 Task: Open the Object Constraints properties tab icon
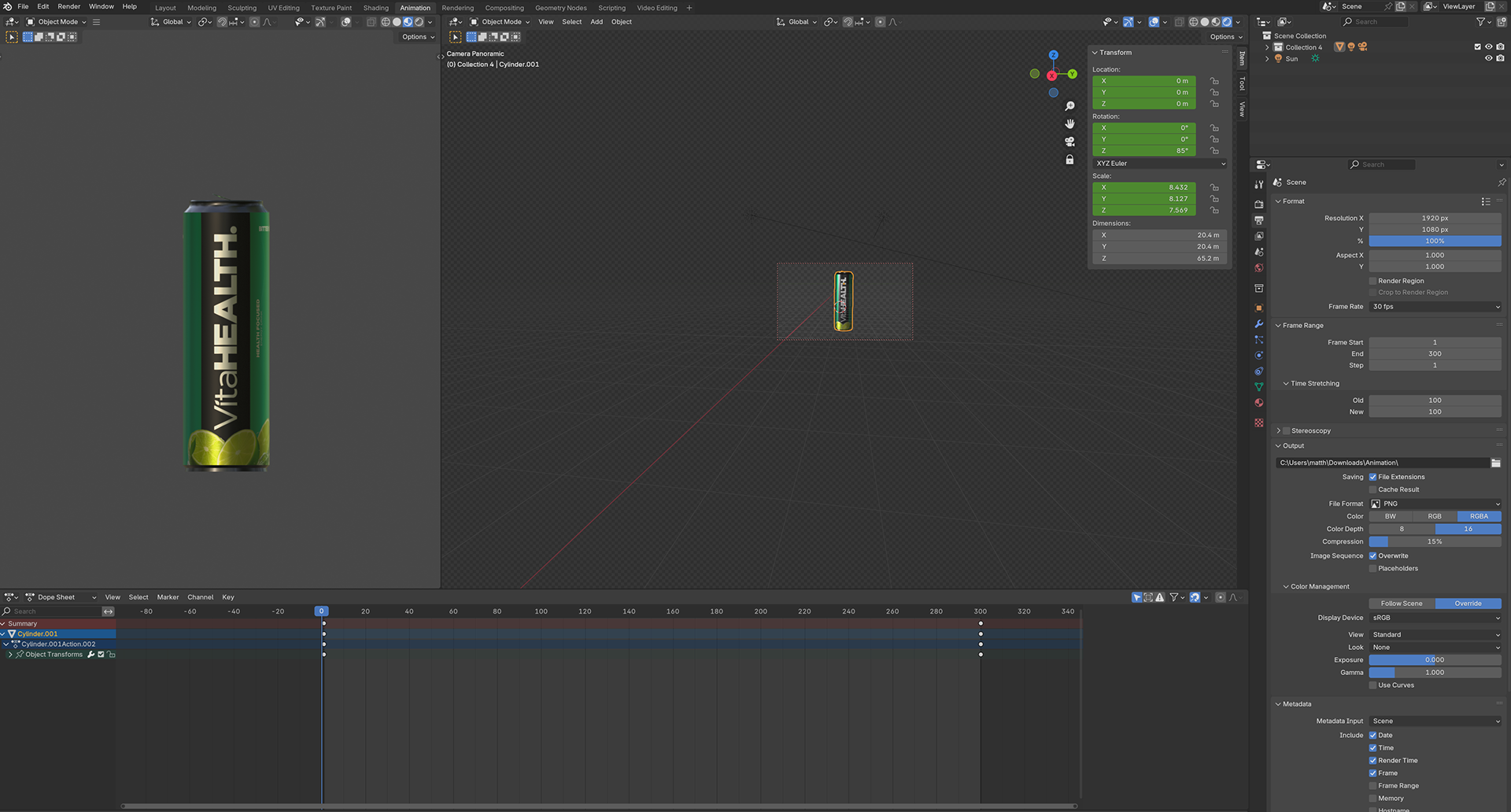[1259, 371]
